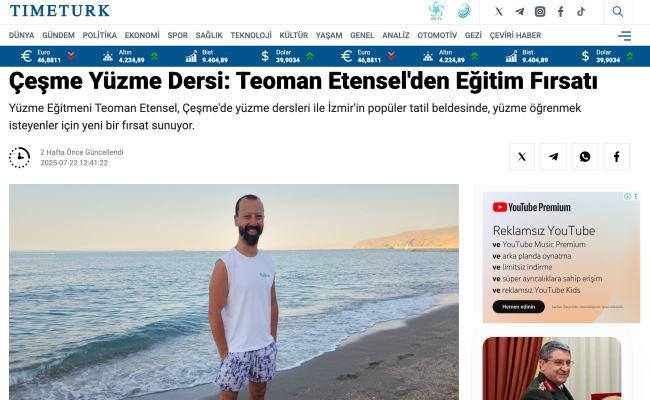Share article via WhatsApp button

(x=585, y=157)
